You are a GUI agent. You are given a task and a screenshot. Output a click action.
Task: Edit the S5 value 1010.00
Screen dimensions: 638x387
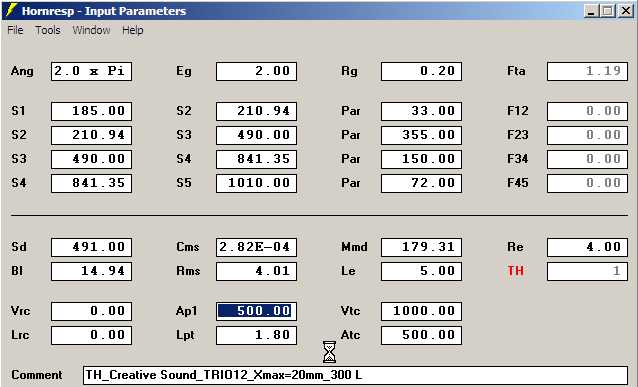click(x=256, y=183)
